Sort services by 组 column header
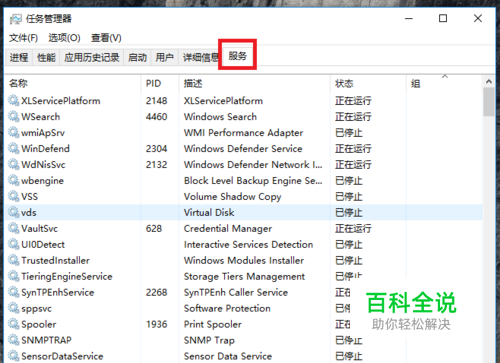 (444, 83)
